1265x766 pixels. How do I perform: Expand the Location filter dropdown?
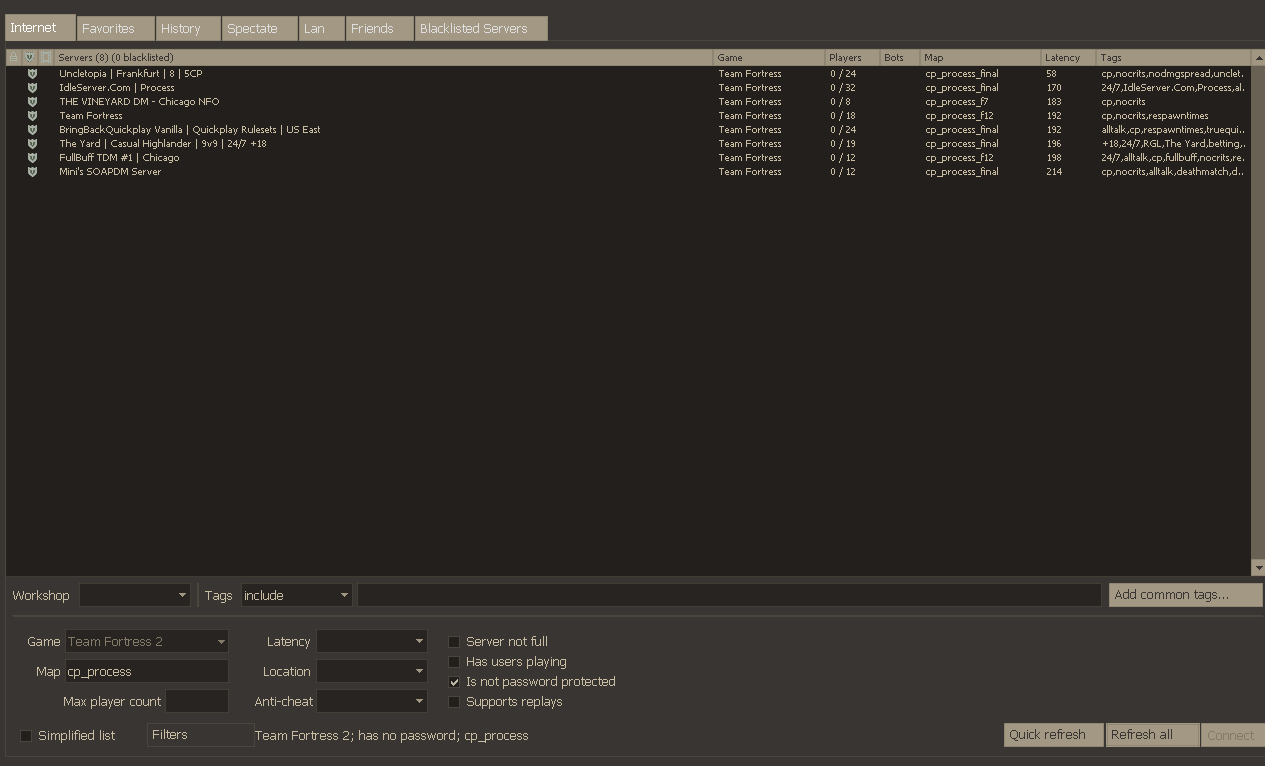[x=372, y=672]
